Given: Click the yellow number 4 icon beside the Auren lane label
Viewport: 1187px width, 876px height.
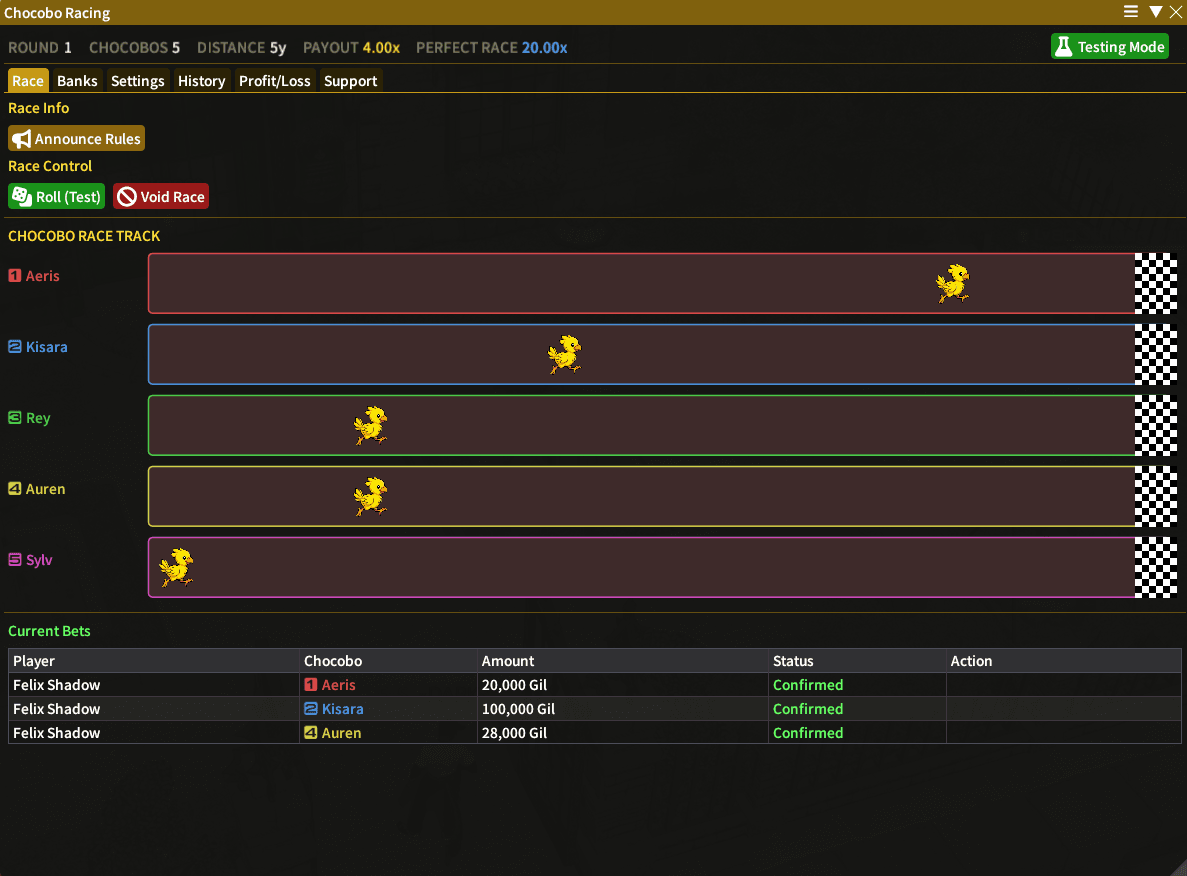Looking at the screenshot, I should (14, 489).
